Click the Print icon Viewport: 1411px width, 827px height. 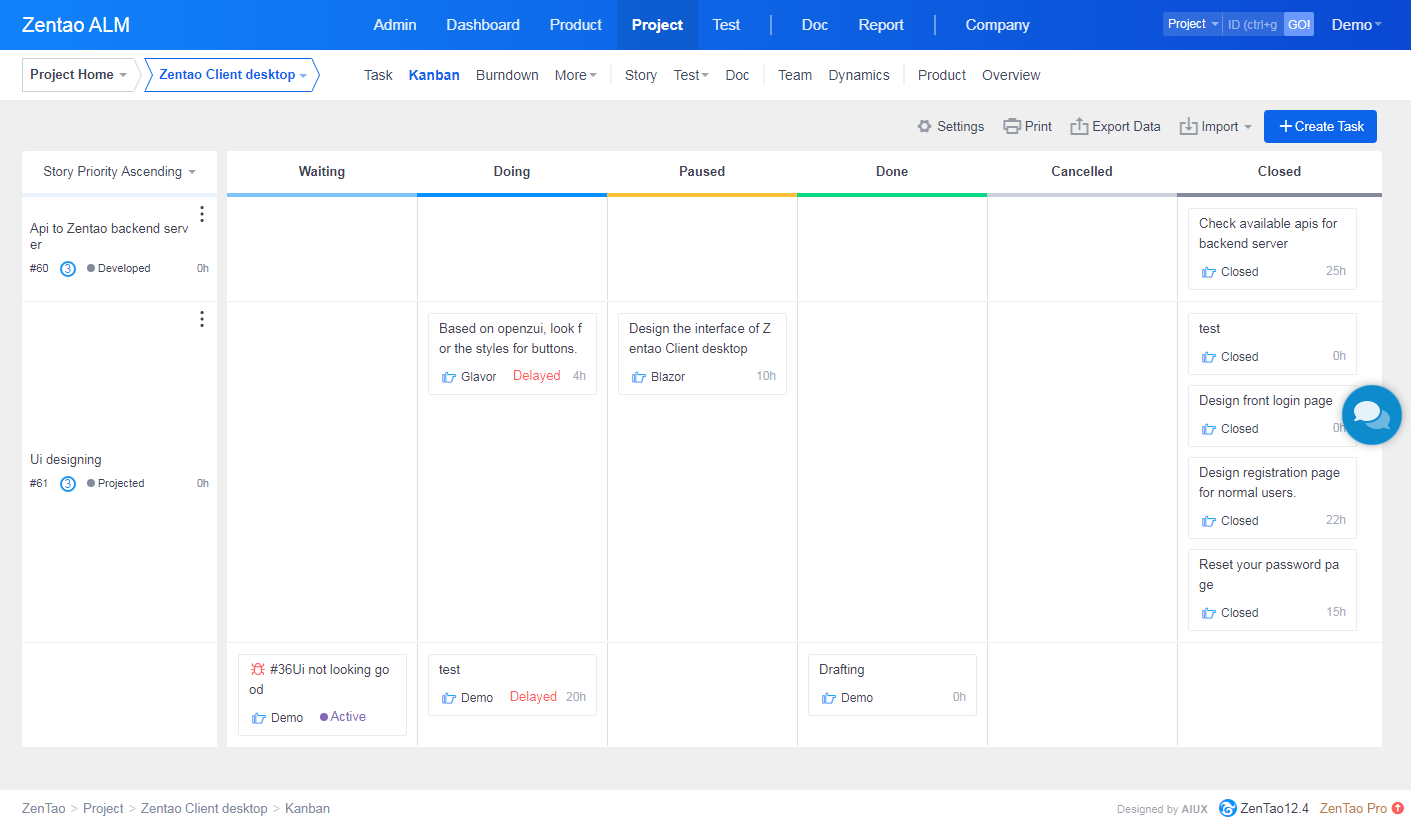click(x=1012, y=127)
